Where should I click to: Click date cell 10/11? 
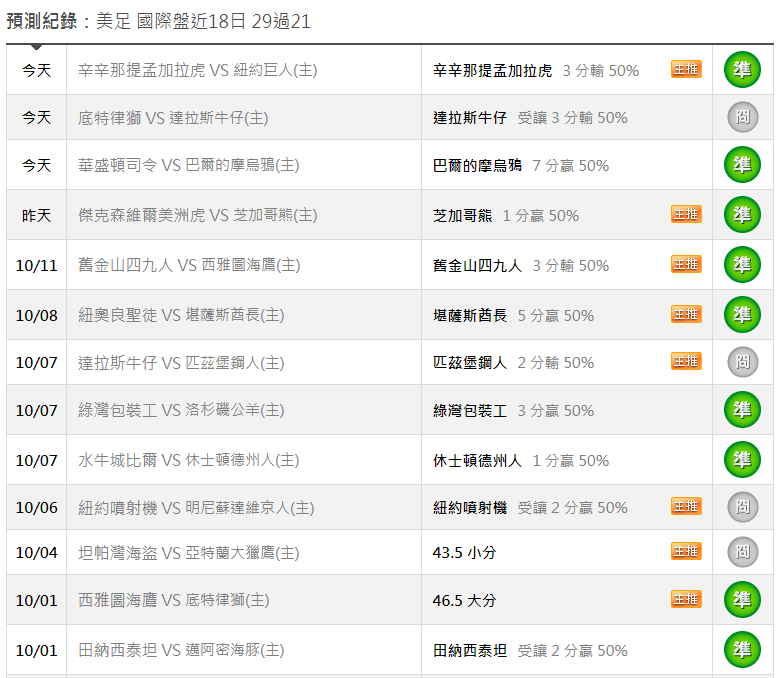coord(37,265)
